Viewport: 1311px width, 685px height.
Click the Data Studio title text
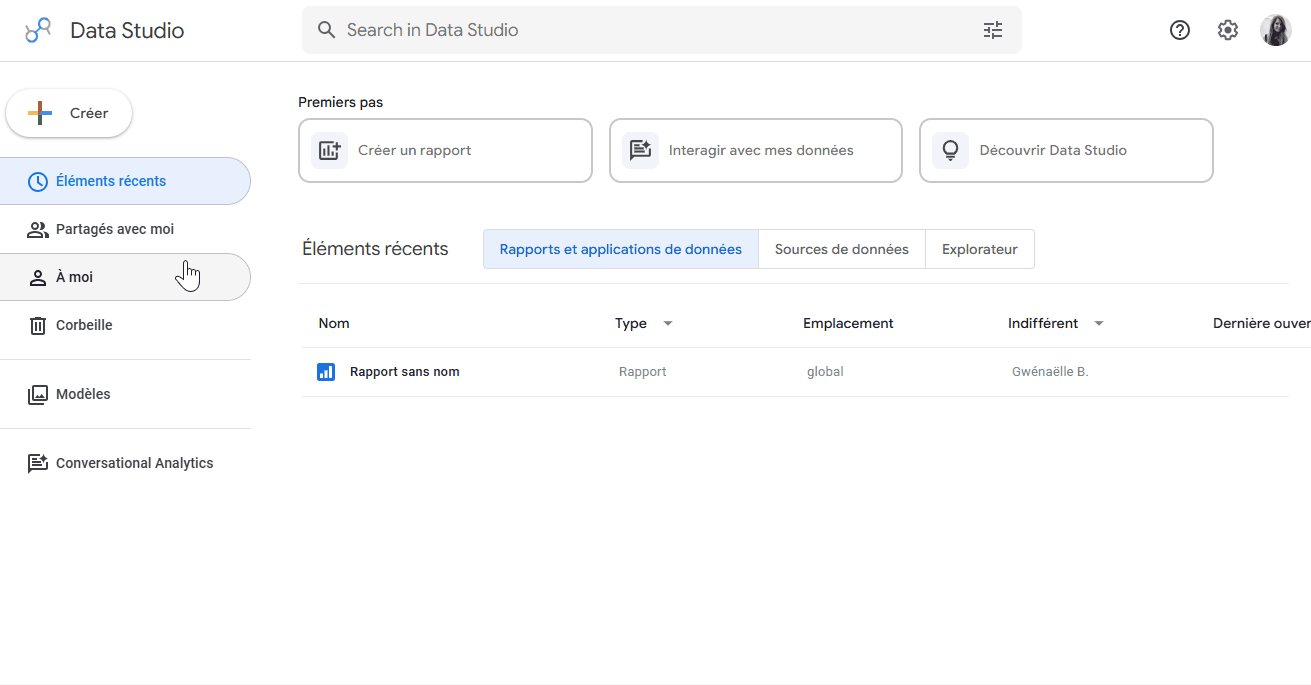click(x=127, y=30)
